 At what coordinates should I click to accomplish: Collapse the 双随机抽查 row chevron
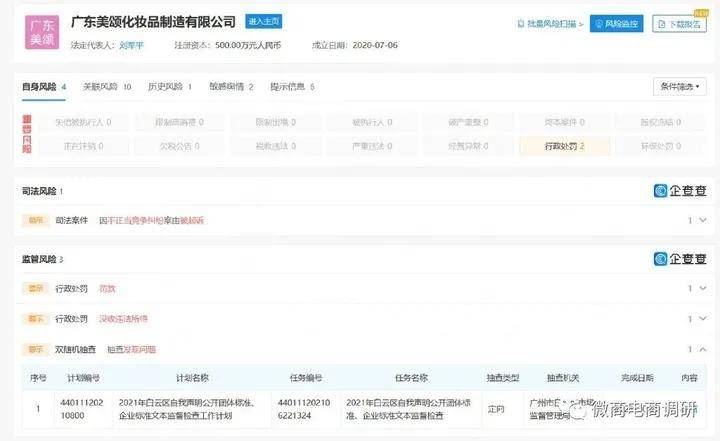[x=703, y=350]
